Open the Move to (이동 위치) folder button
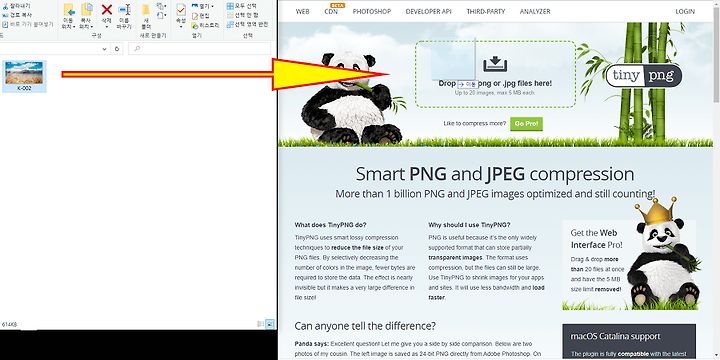 (x=68, y=16)
